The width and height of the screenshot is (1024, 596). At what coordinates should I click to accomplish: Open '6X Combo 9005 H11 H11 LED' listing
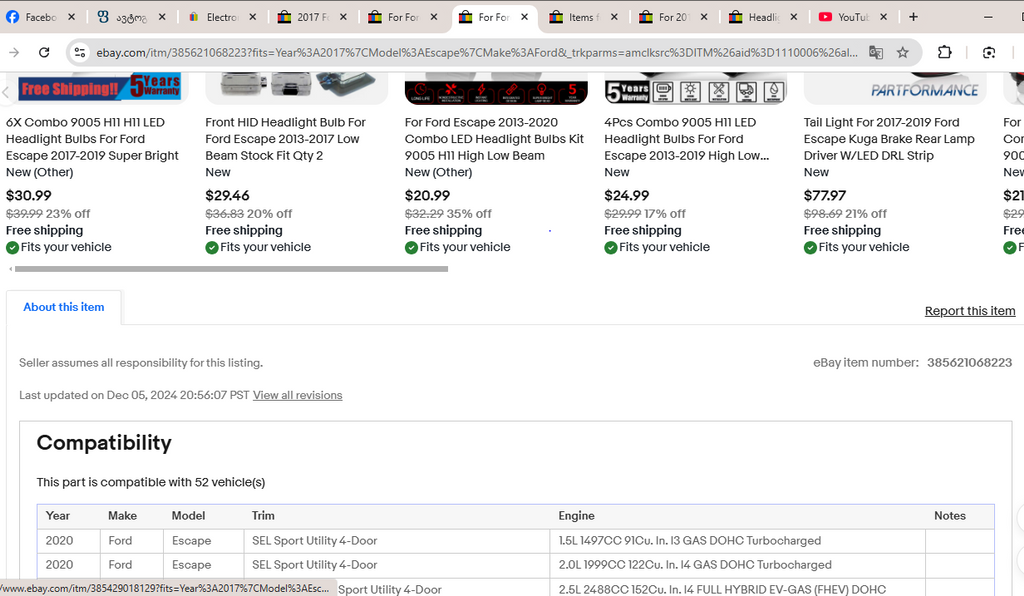point(92,139)
